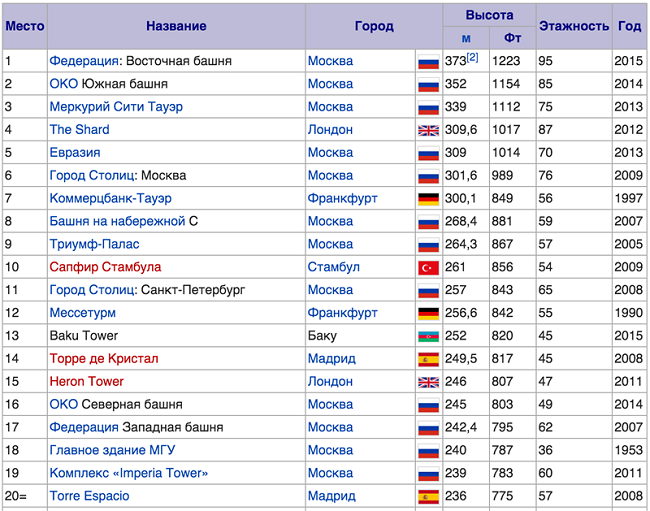Click the UK flag in the Heron Tower row
The height and width of the screenshot is (511, 650).
click(x=428, y=383)
